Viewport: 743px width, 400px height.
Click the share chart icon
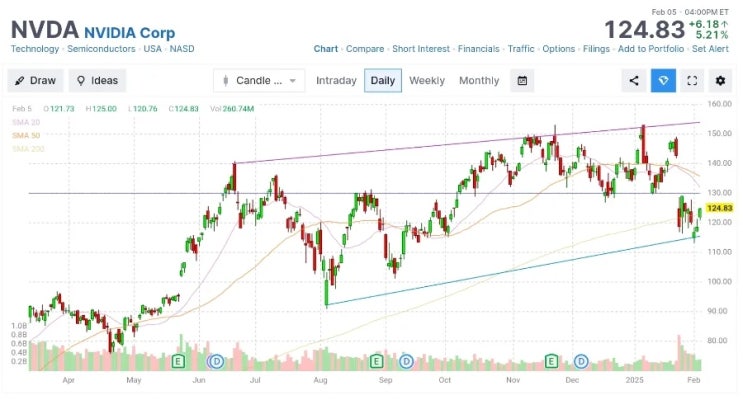click(634, 81)
